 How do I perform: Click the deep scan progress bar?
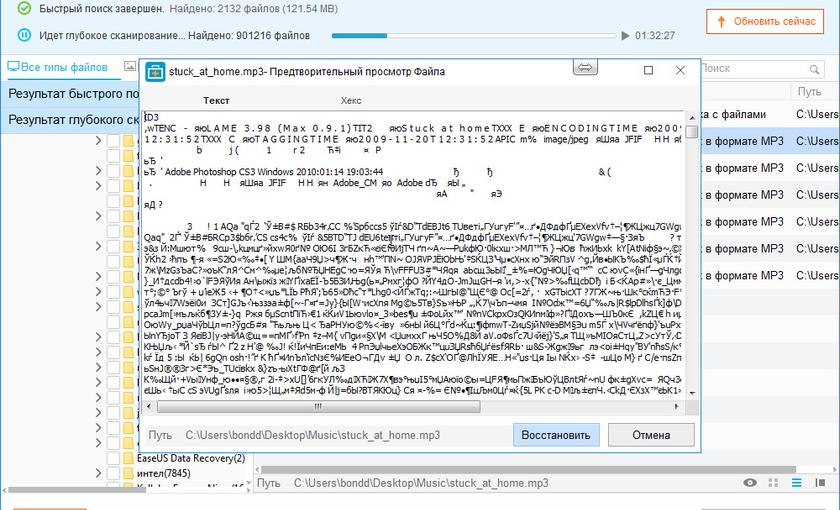click(x=474, y=36)
